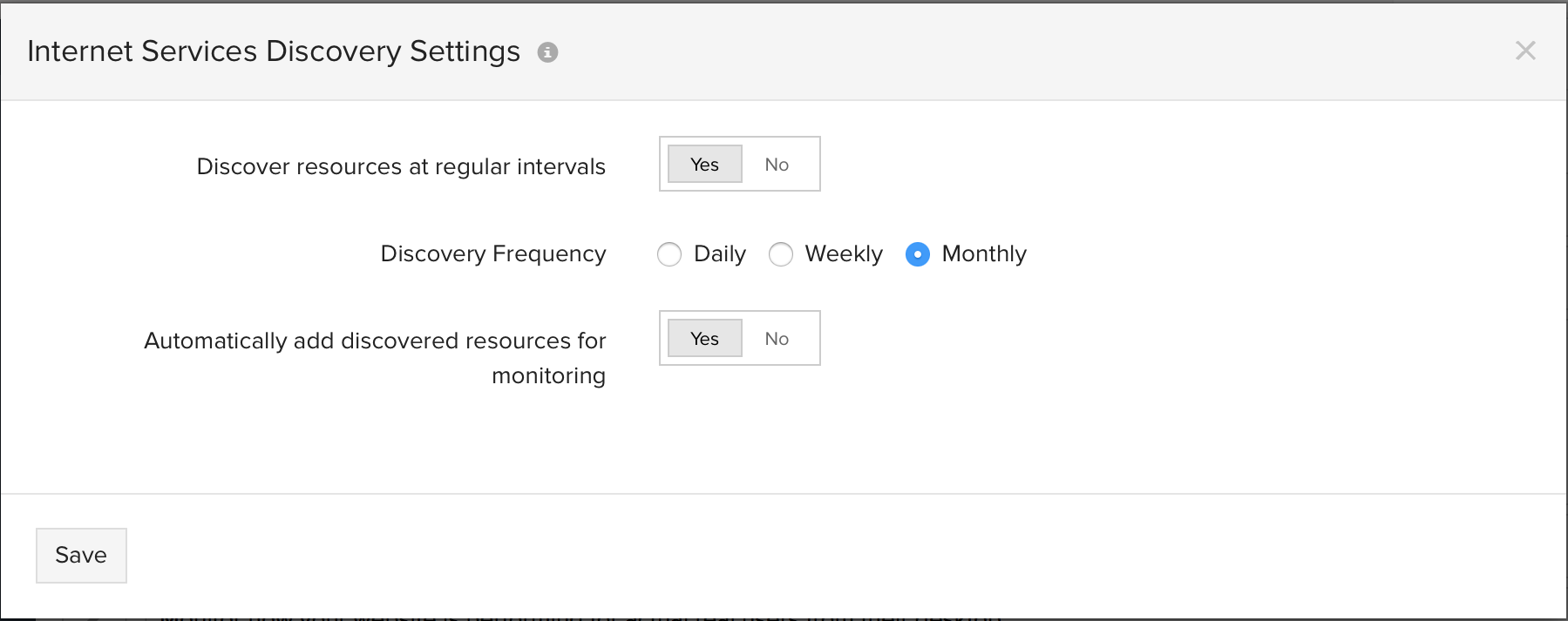
Task: Click the Discover resources at regular intervals label
Action: click(x=401, y=166)
